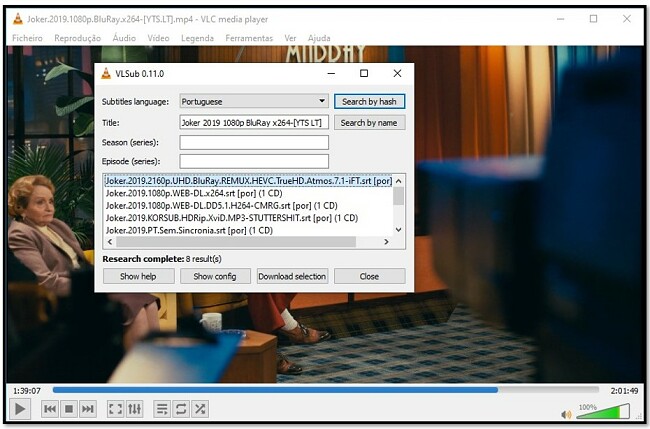Focus the Episode (series) field
The height and width of the screenshot is (429, 650).
point(254,161)
